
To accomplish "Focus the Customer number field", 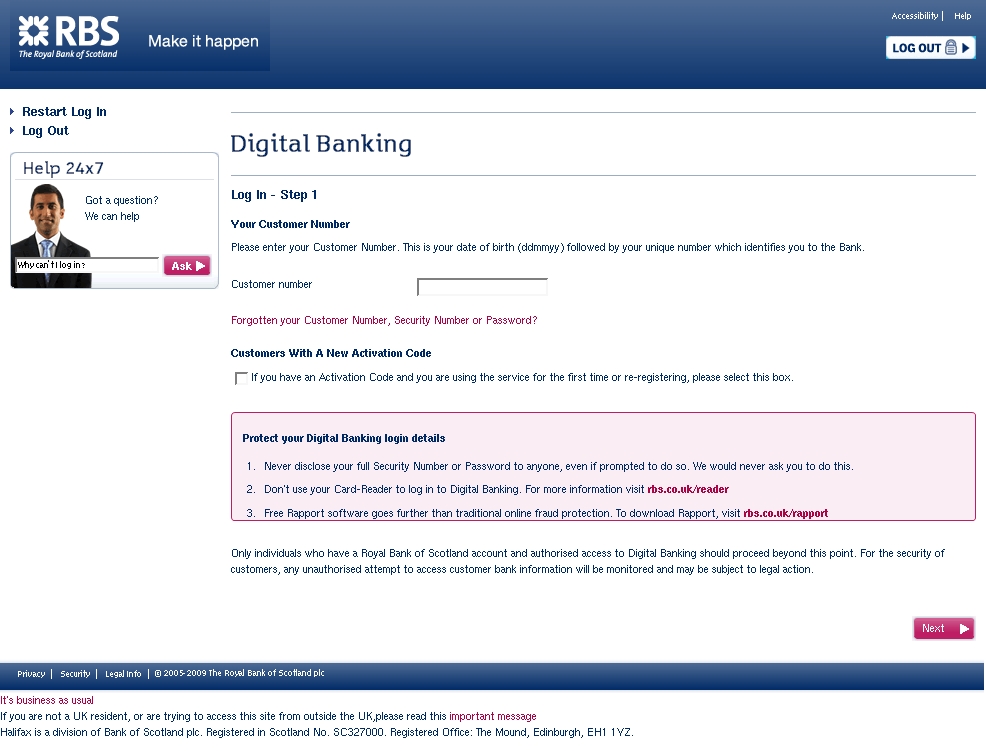I will pos(482,287).
